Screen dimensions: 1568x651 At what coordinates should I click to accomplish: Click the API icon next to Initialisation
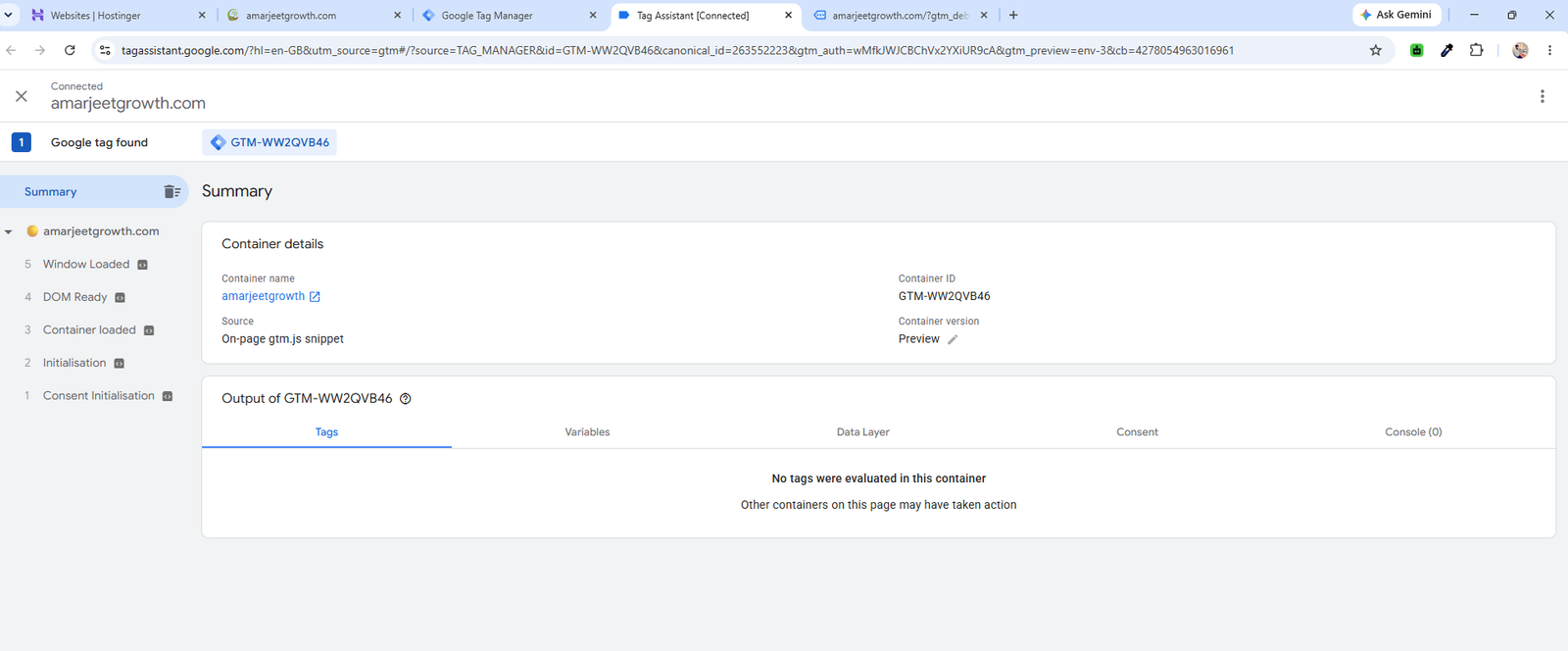(x=119, y=364)
